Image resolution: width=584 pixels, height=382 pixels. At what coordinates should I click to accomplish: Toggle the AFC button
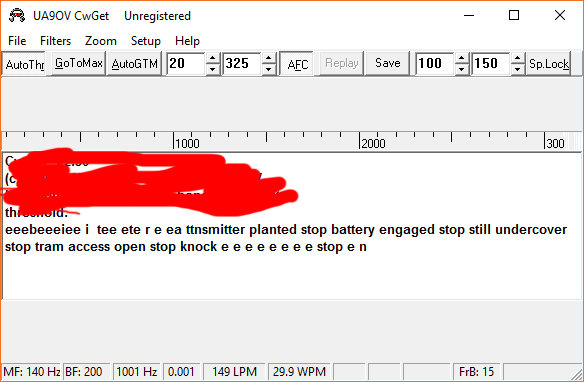[298, 64]
